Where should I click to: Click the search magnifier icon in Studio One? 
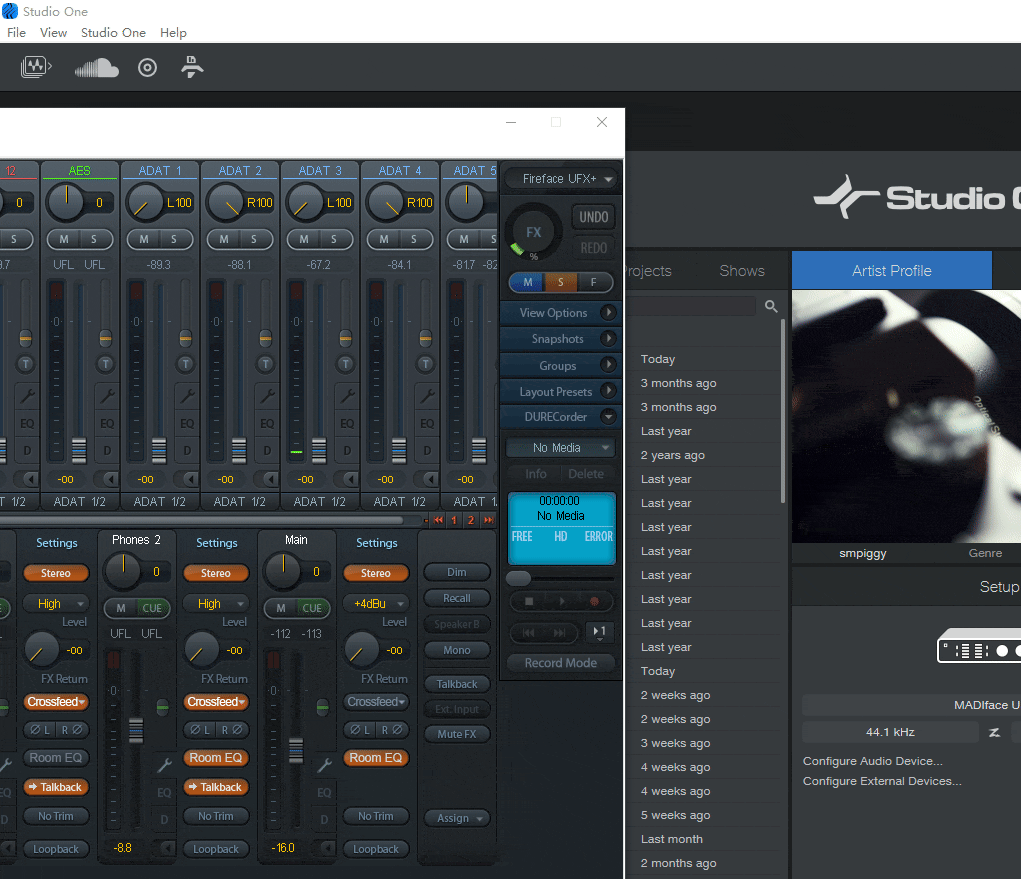tap(771, 306)
